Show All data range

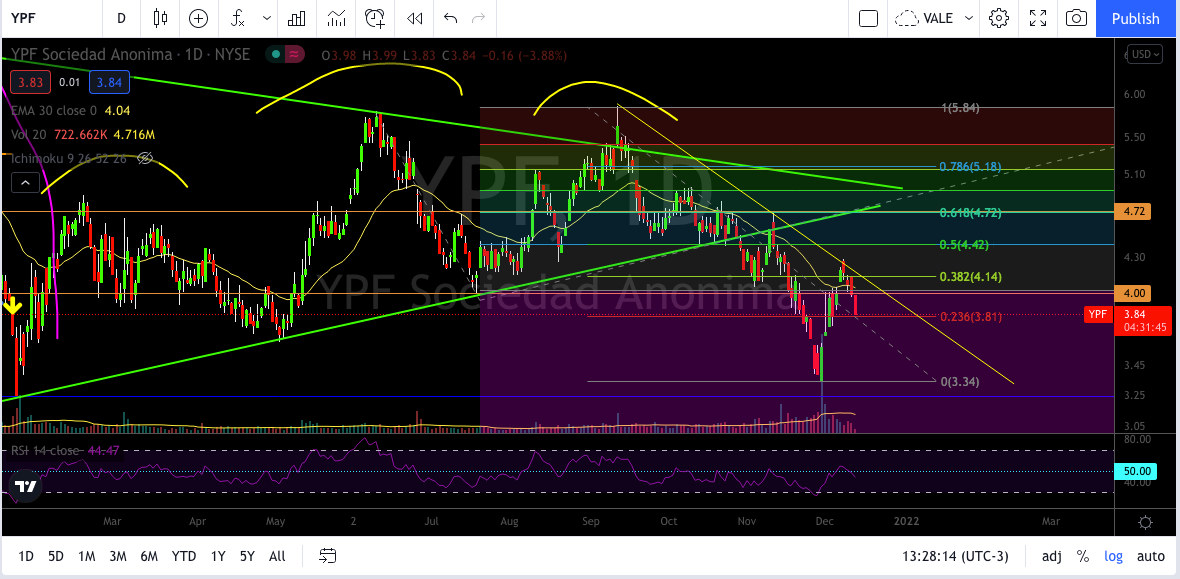pyautogui.click(x=277, y=556)
